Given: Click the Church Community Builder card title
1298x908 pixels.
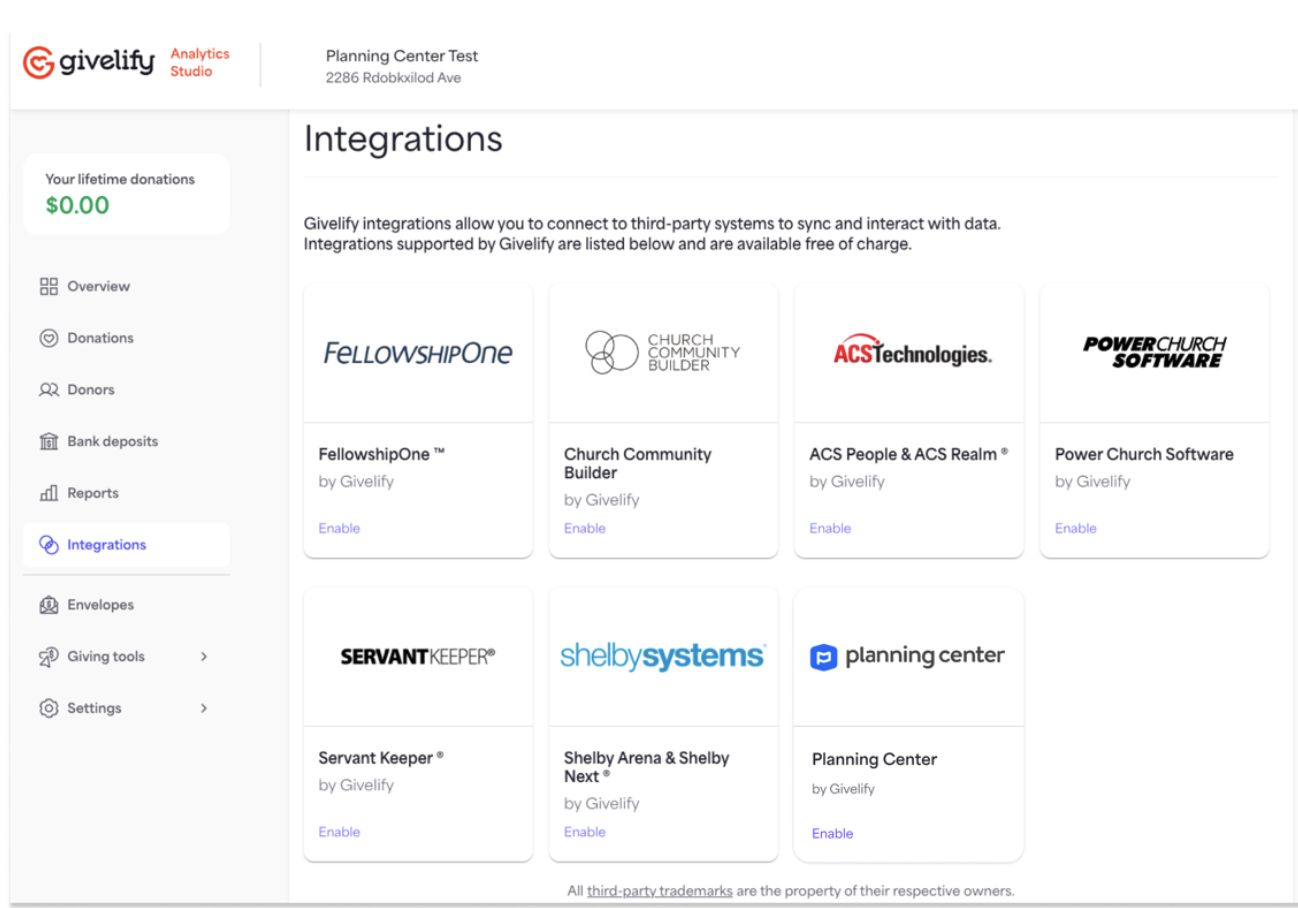Looking at the screenshot, I should coord(637,463).
